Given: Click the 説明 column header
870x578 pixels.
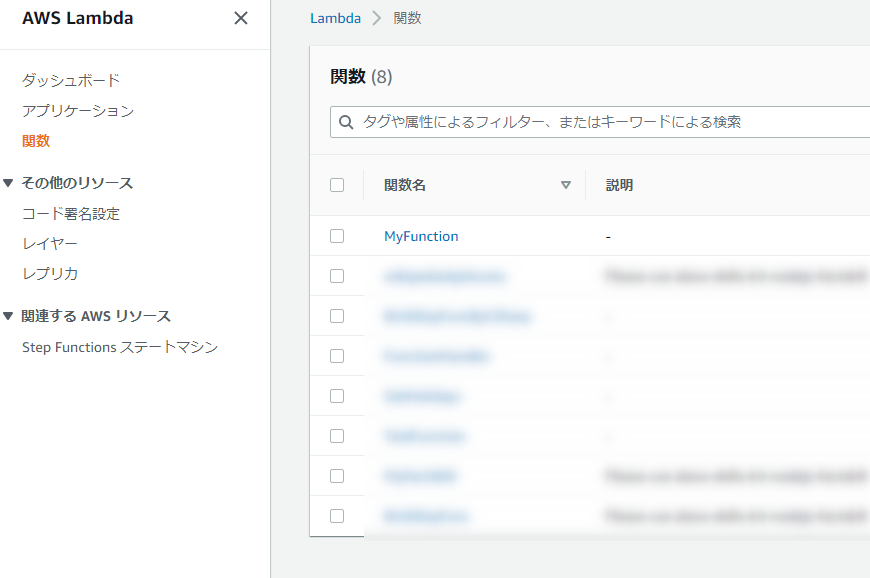Looking at the screenshot, I should (619, 185).
